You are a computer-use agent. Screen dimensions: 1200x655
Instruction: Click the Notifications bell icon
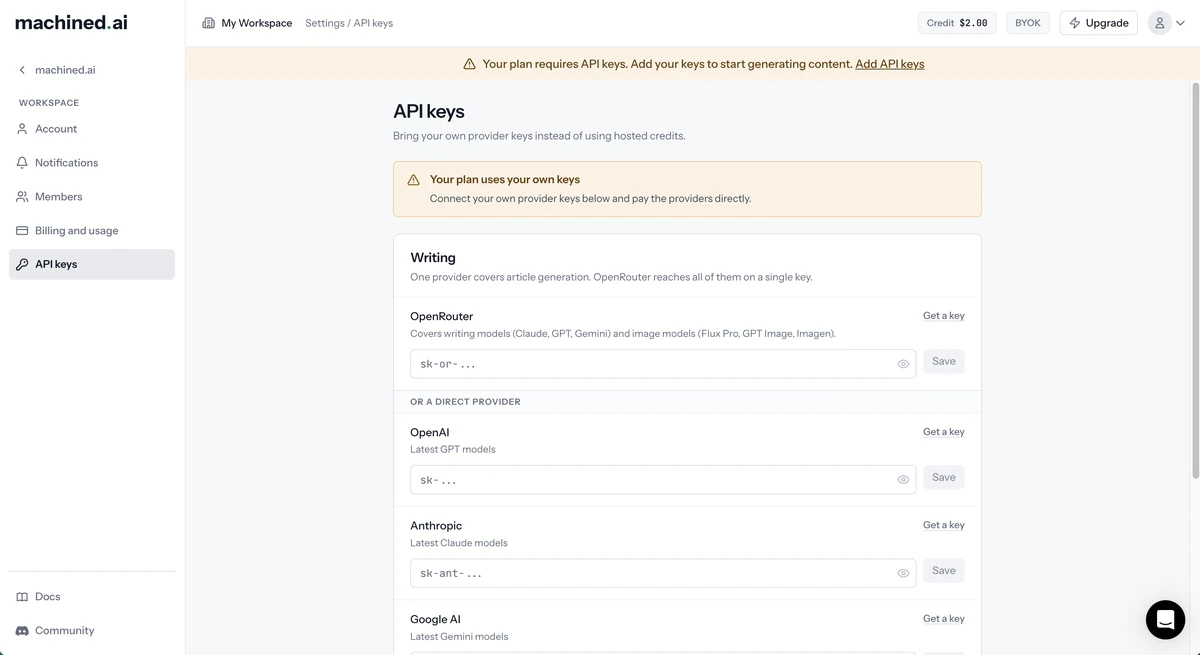pos(22,163)
